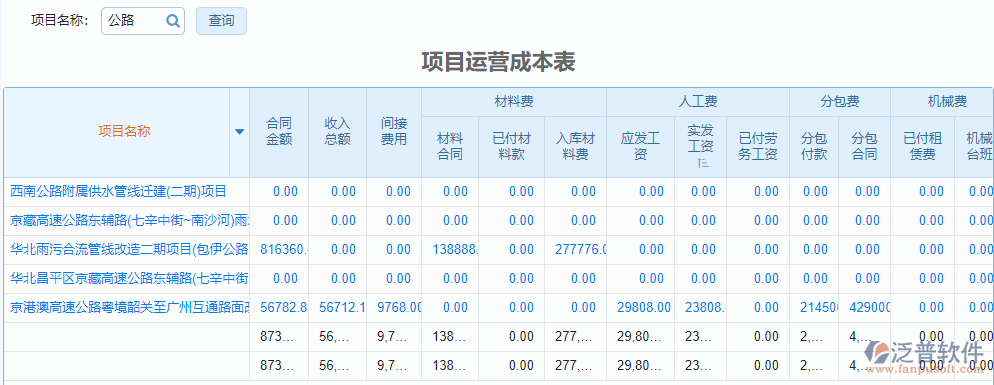Click 138888 material contract value
This screenshot has height=385, width=994.
point(455,250)
